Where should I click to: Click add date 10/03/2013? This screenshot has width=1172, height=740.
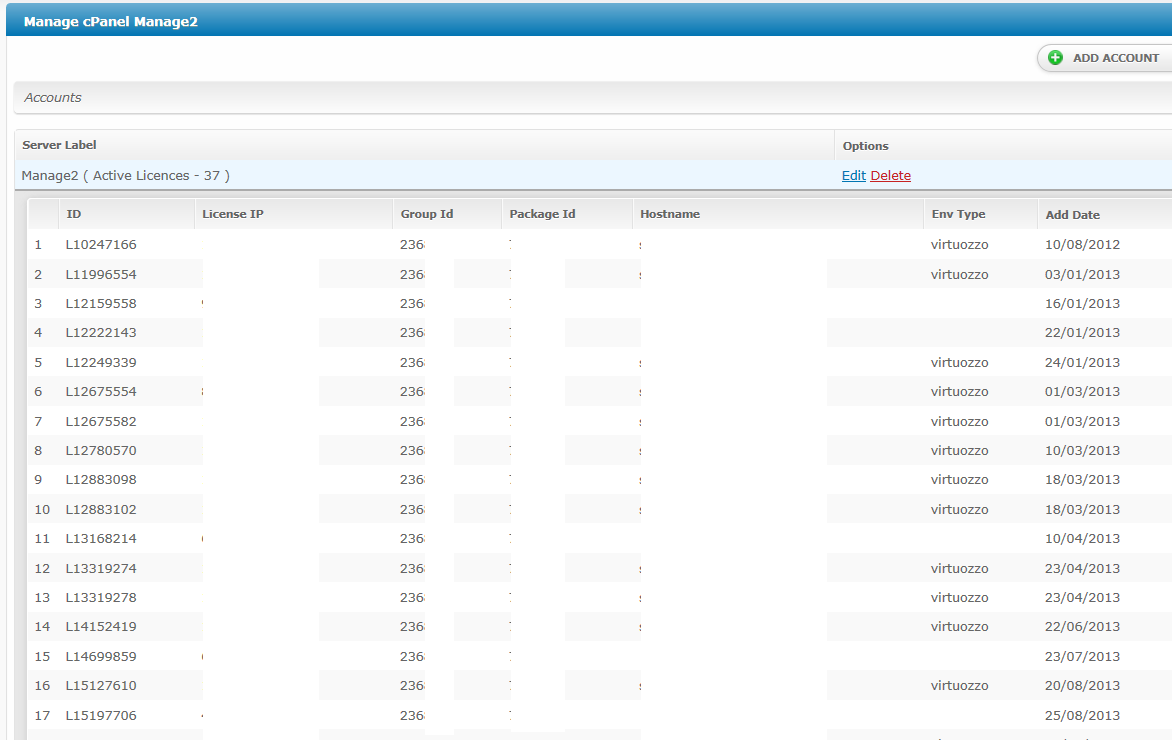1082,451
